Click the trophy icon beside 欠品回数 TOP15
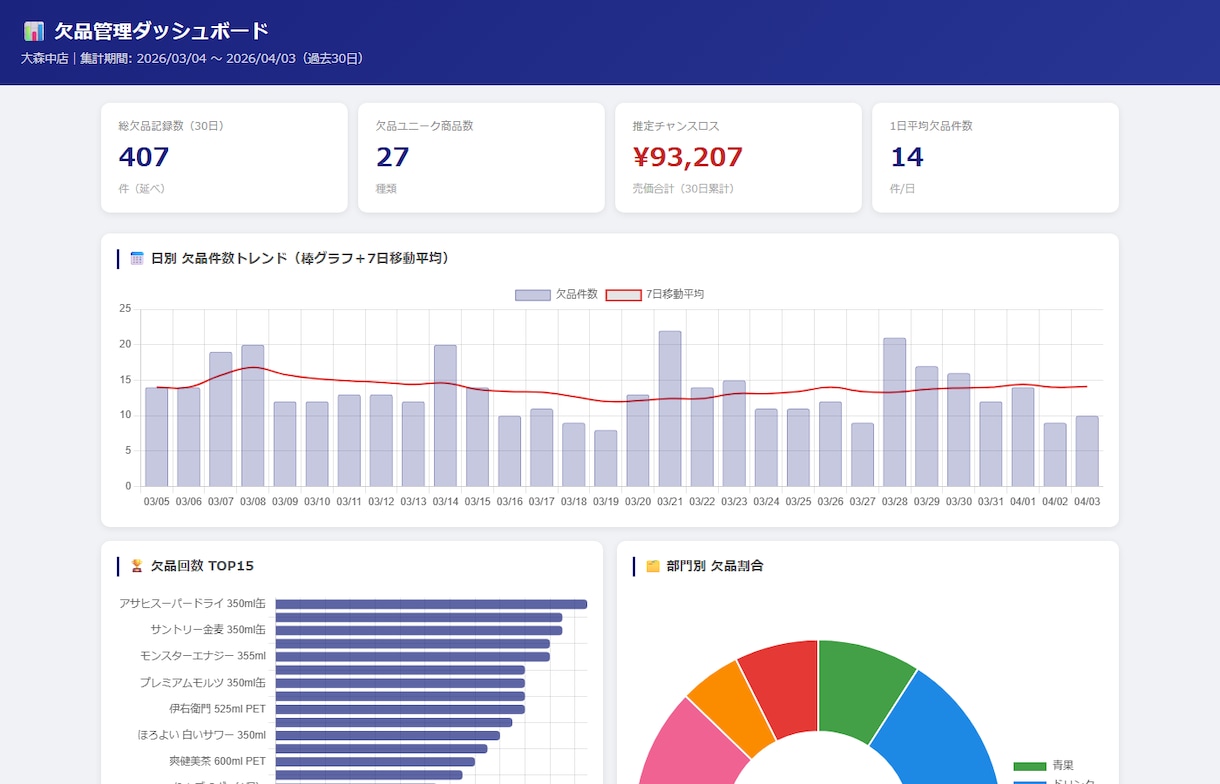1220x784 pixels. click(137, 566)
